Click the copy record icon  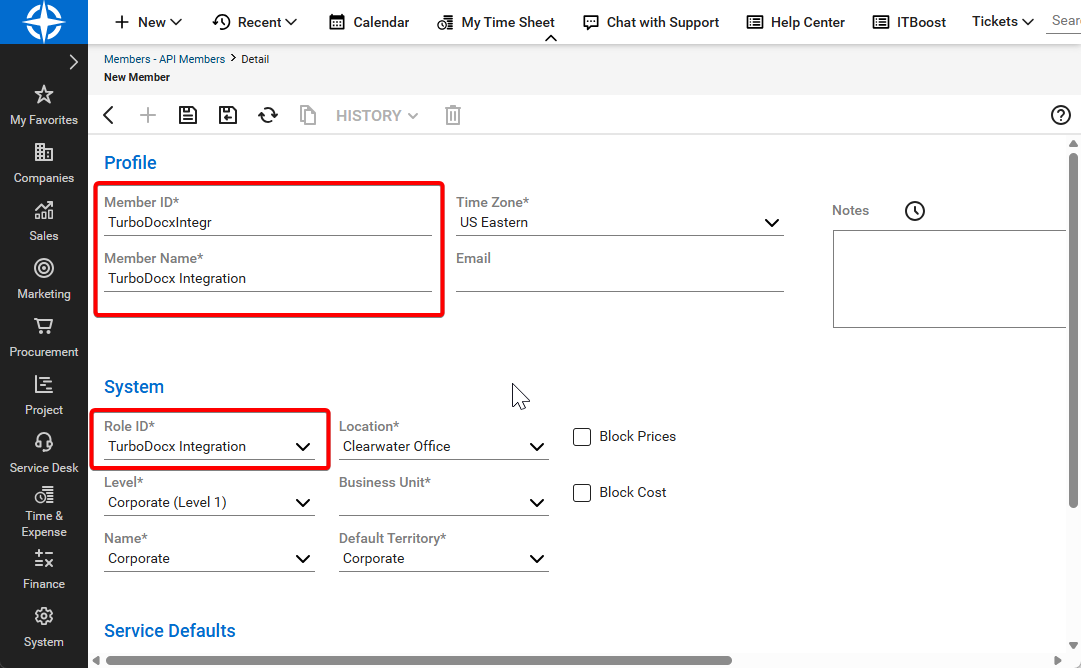tap(307, 115)
